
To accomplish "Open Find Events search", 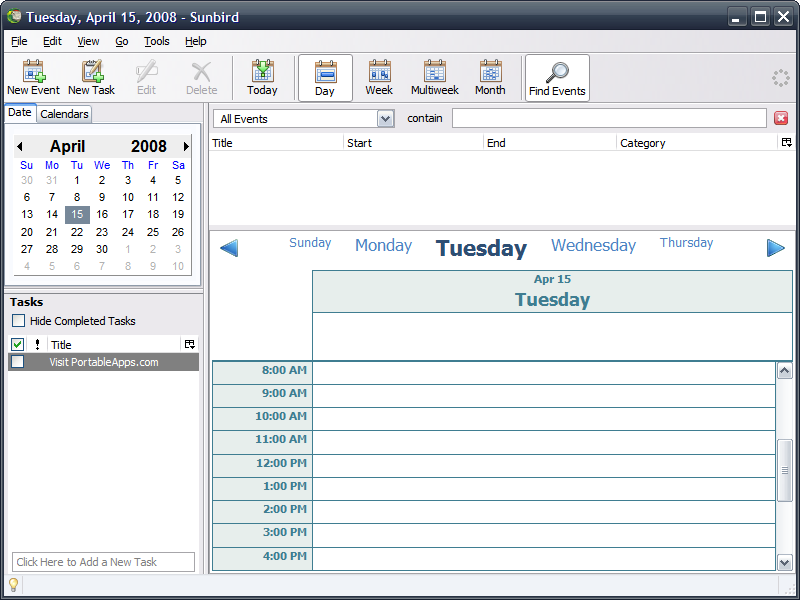I will point(557,77).
